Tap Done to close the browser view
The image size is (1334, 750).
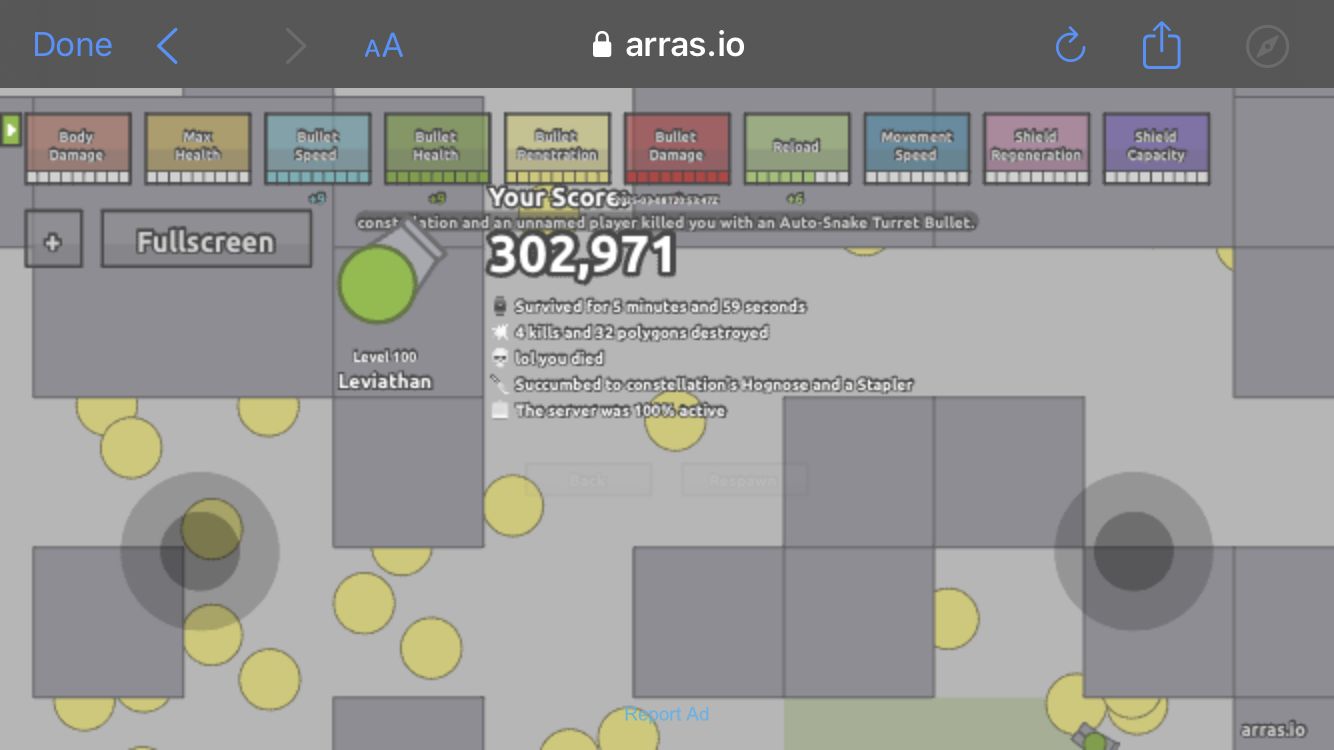(72, 45)
